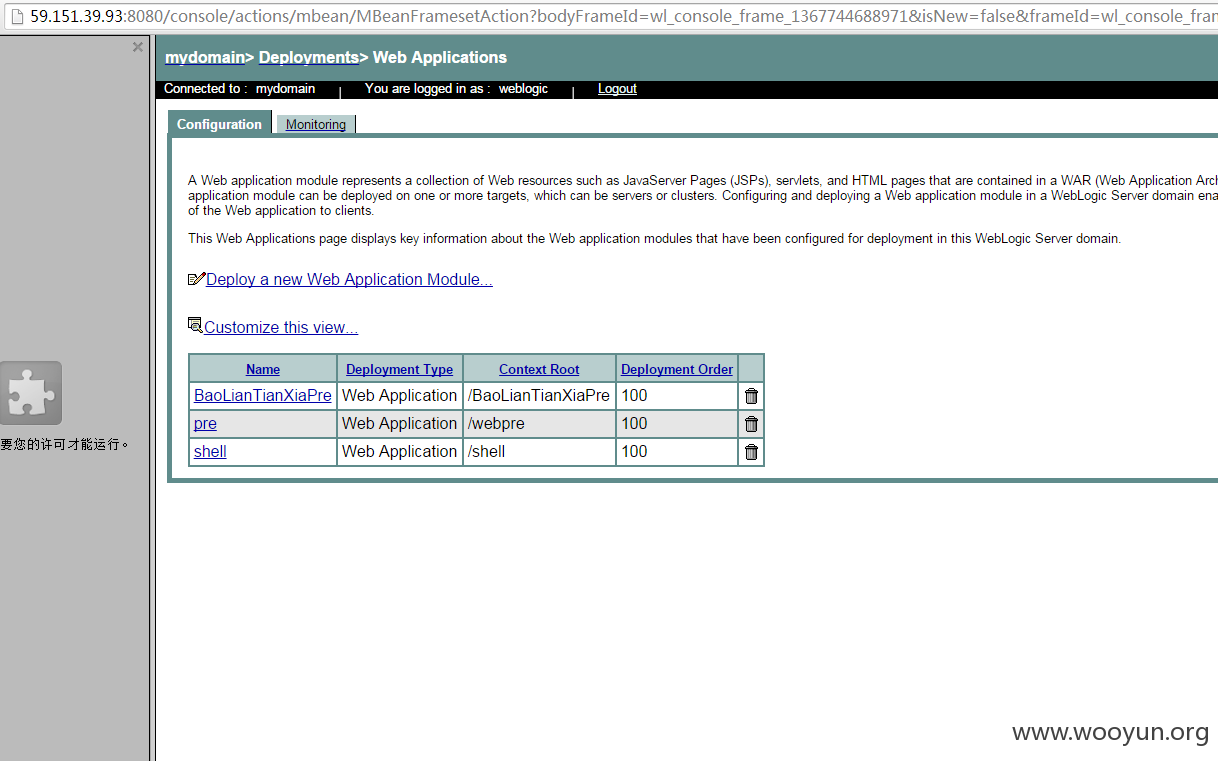The width and height of the screenshot is (1218, 761).
Task: Delete the BaoLianTianXiaPre application via trash icon
Action: click(751, 396)
